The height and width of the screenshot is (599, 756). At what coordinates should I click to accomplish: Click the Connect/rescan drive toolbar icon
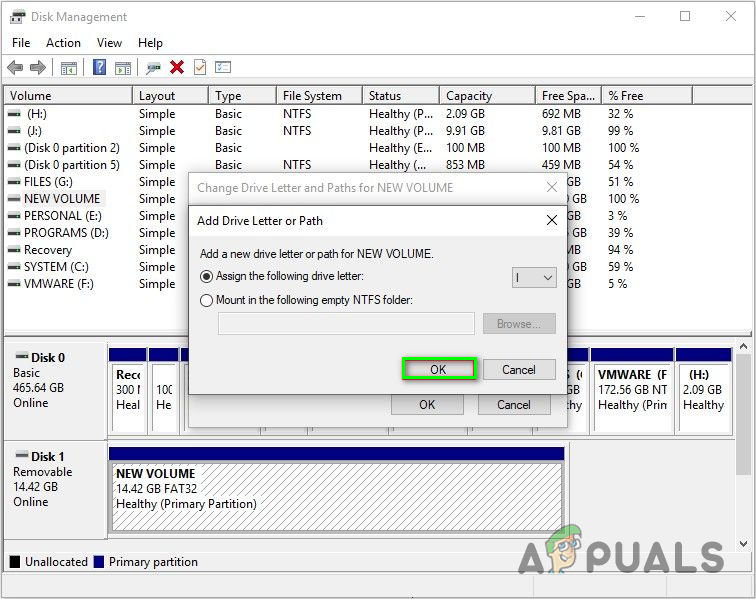pos(153,68)
